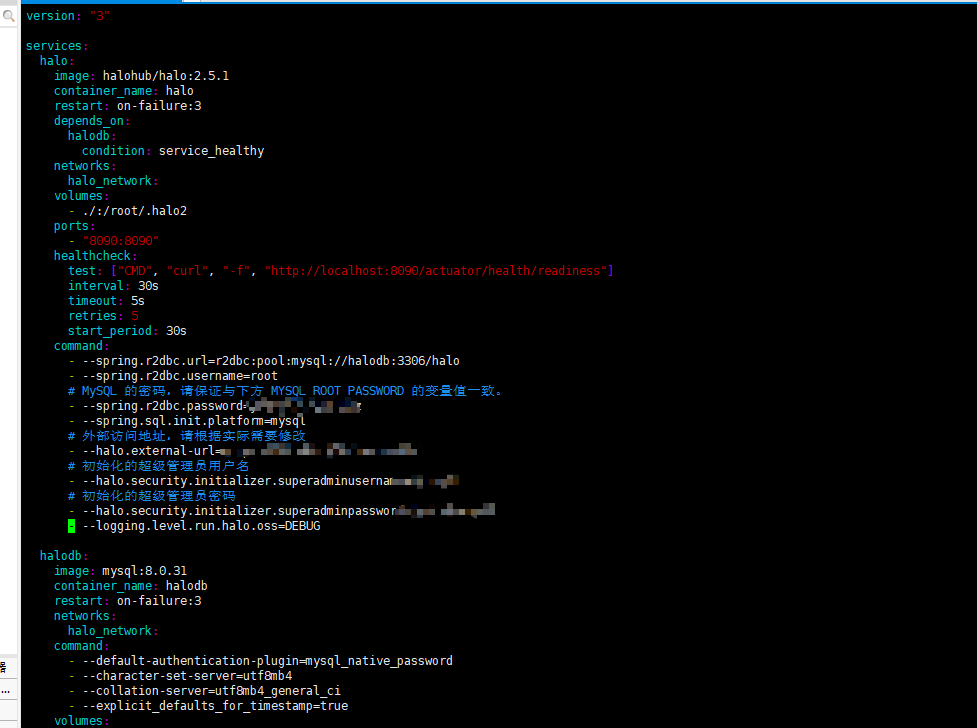Screen dimensions: 977x728
Task: Click the "./:/root/.halo2" volume mapping
Action: 135,211
